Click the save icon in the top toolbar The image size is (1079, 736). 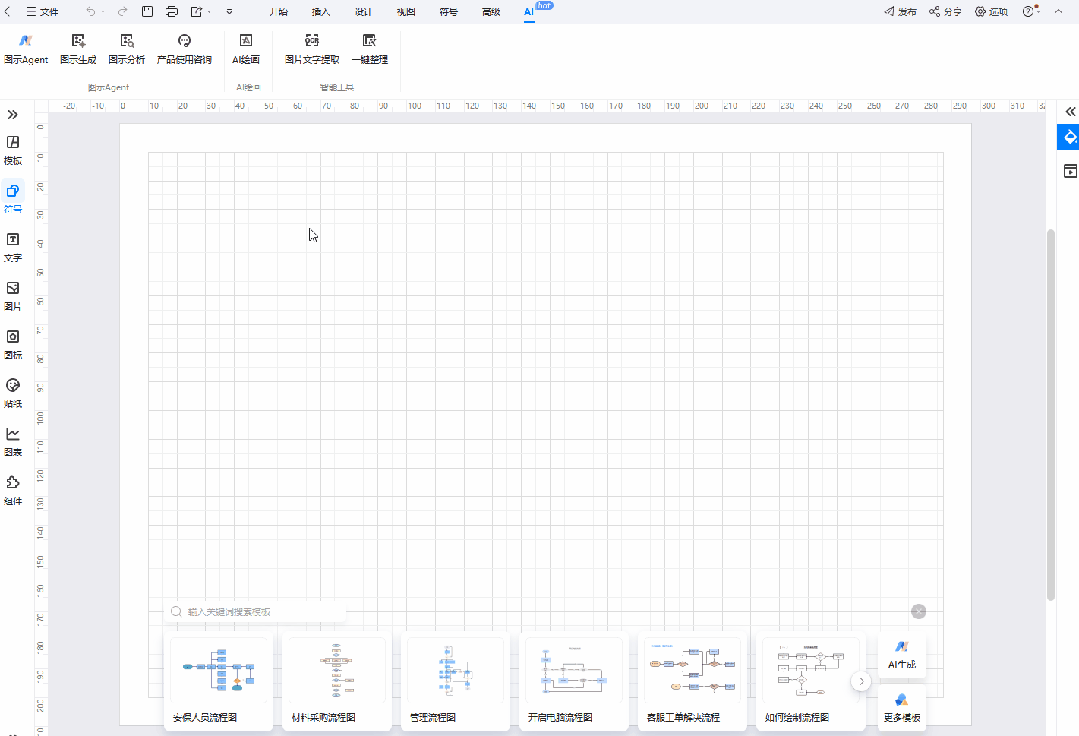click(147, 12)
